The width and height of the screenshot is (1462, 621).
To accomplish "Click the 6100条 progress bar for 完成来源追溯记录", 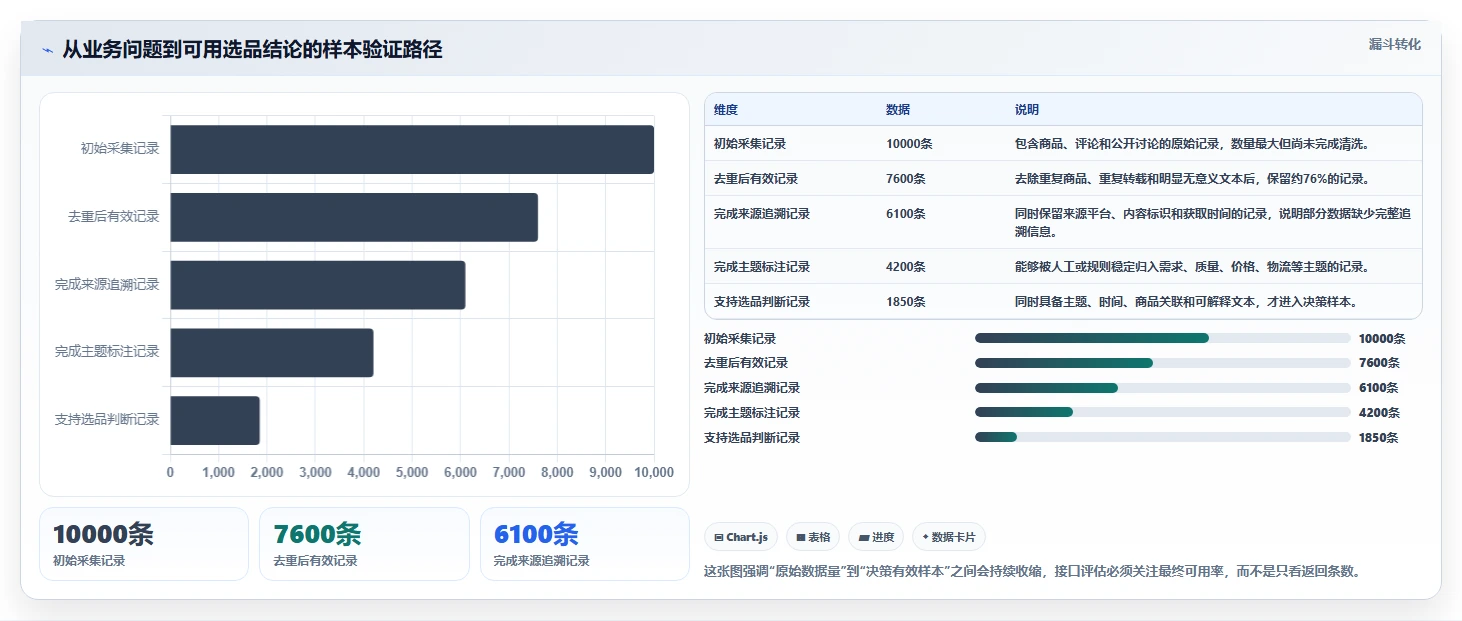I will pyautogui.click(x=1162, y=388).
